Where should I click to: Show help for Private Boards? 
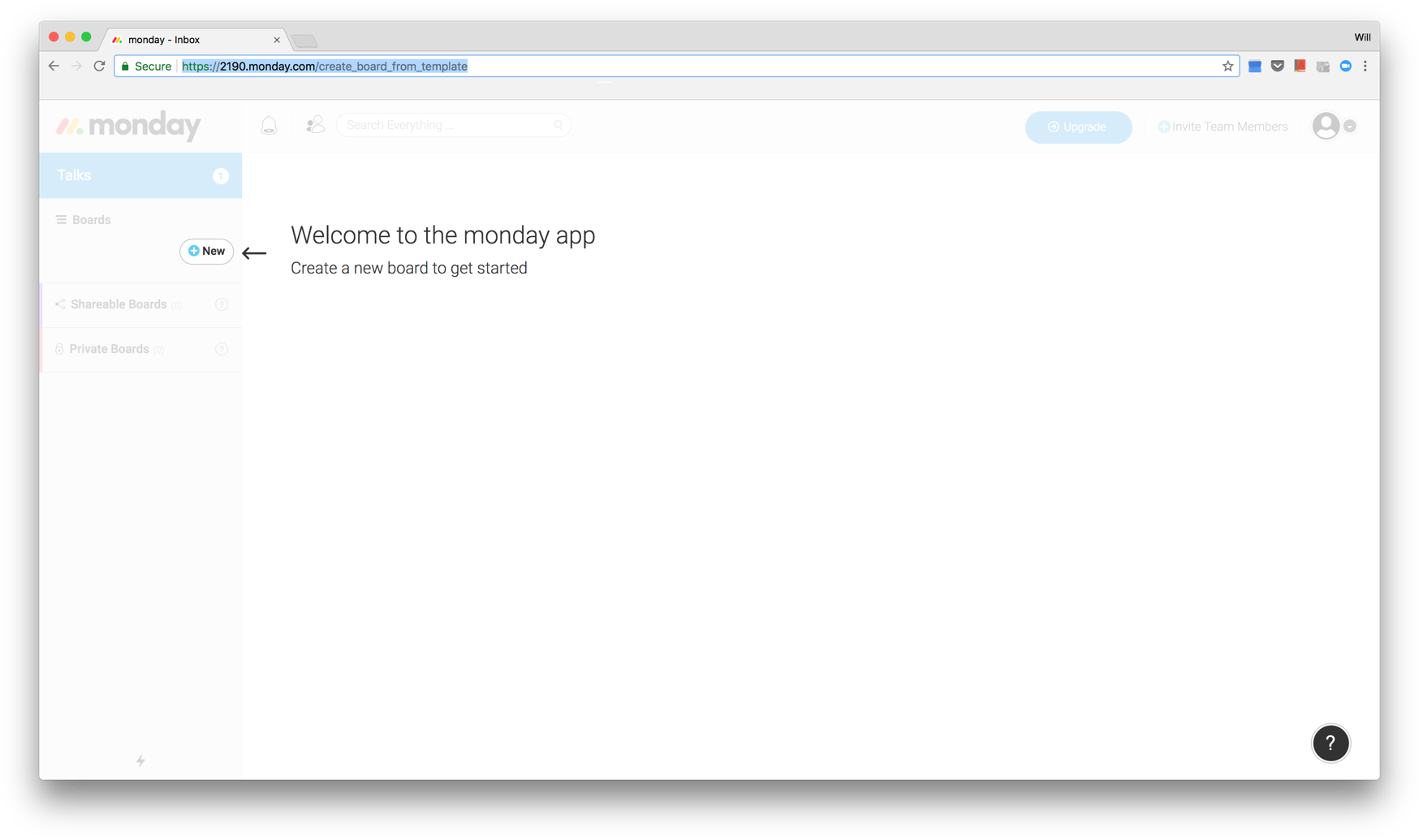(222, 349)
